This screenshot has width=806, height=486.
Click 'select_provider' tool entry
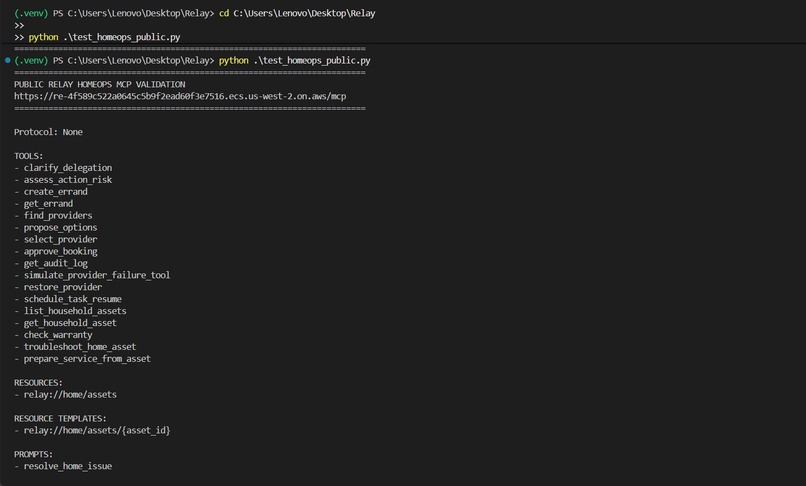(x=61, y=239)
